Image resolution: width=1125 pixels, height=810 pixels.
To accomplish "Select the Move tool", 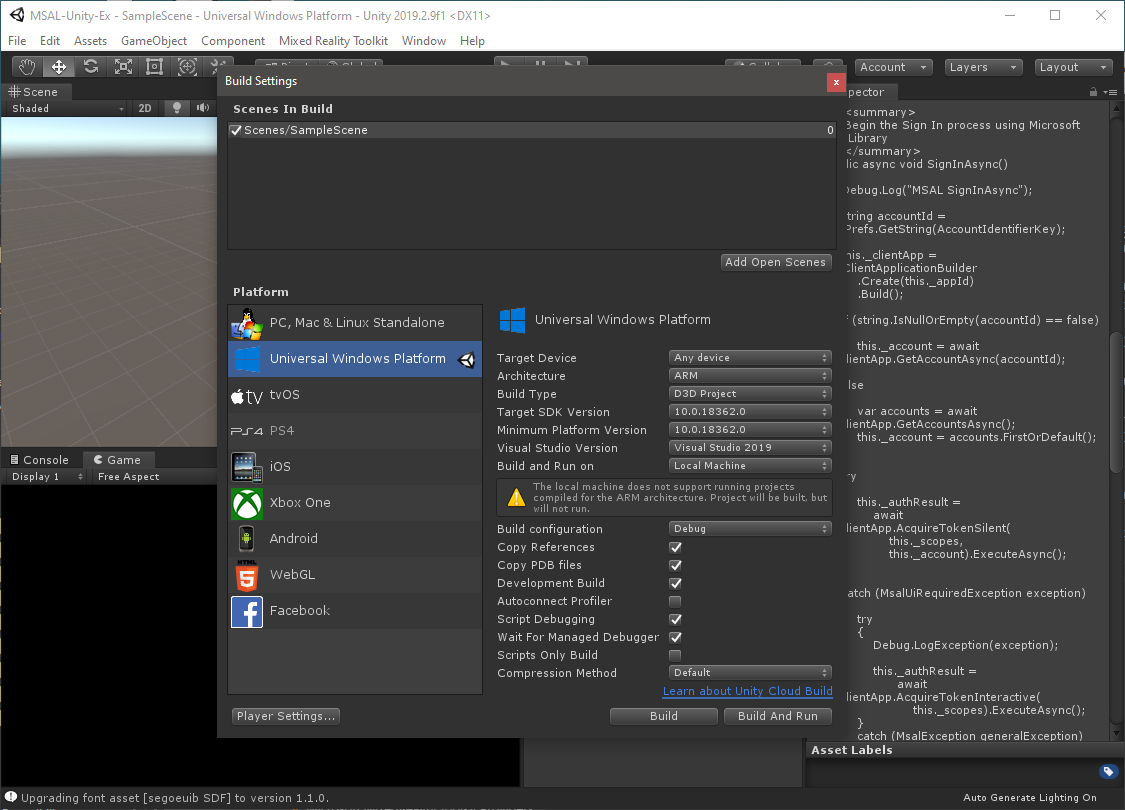I will pyautogui.click(x=58, y=66).
